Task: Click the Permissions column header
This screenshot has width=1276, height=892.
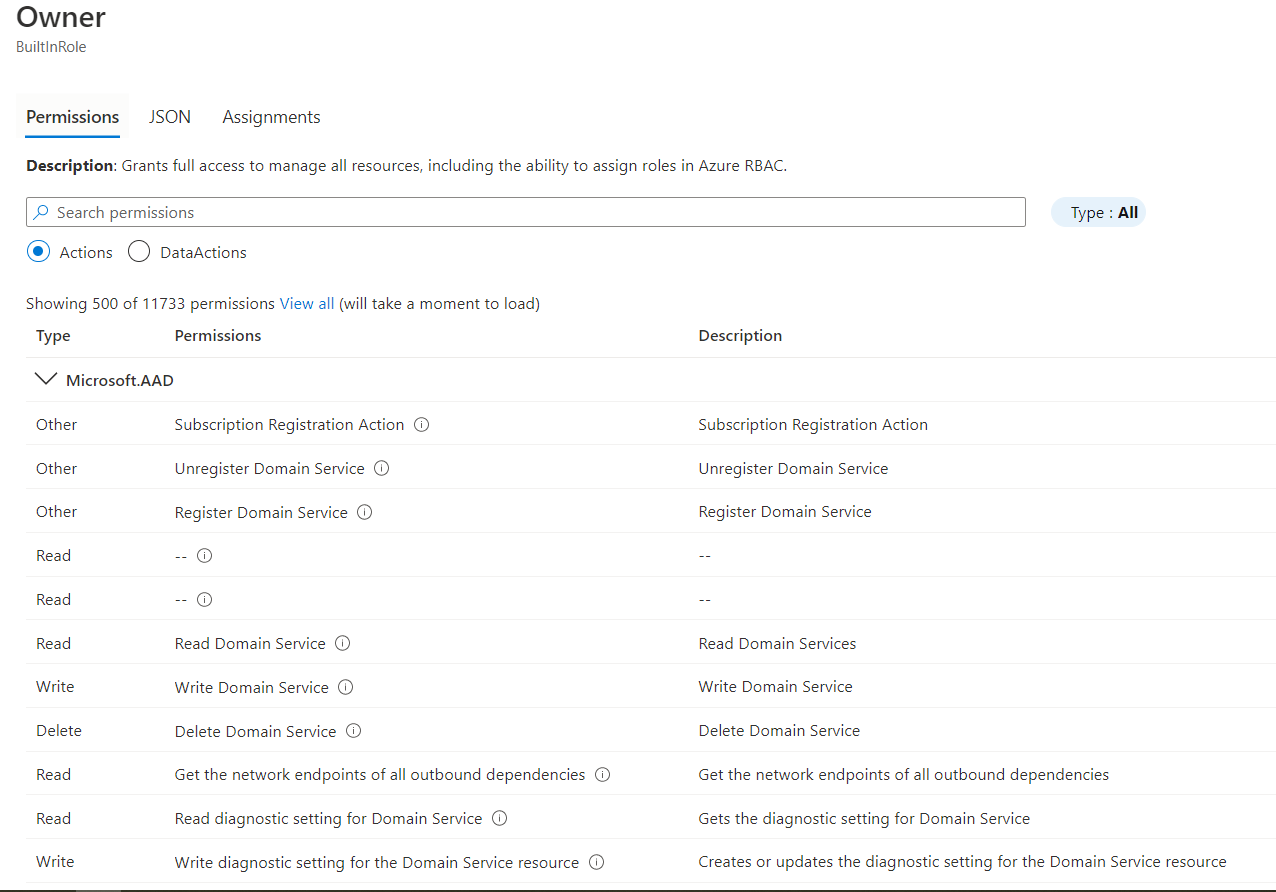Action: (x=218, y=336)
